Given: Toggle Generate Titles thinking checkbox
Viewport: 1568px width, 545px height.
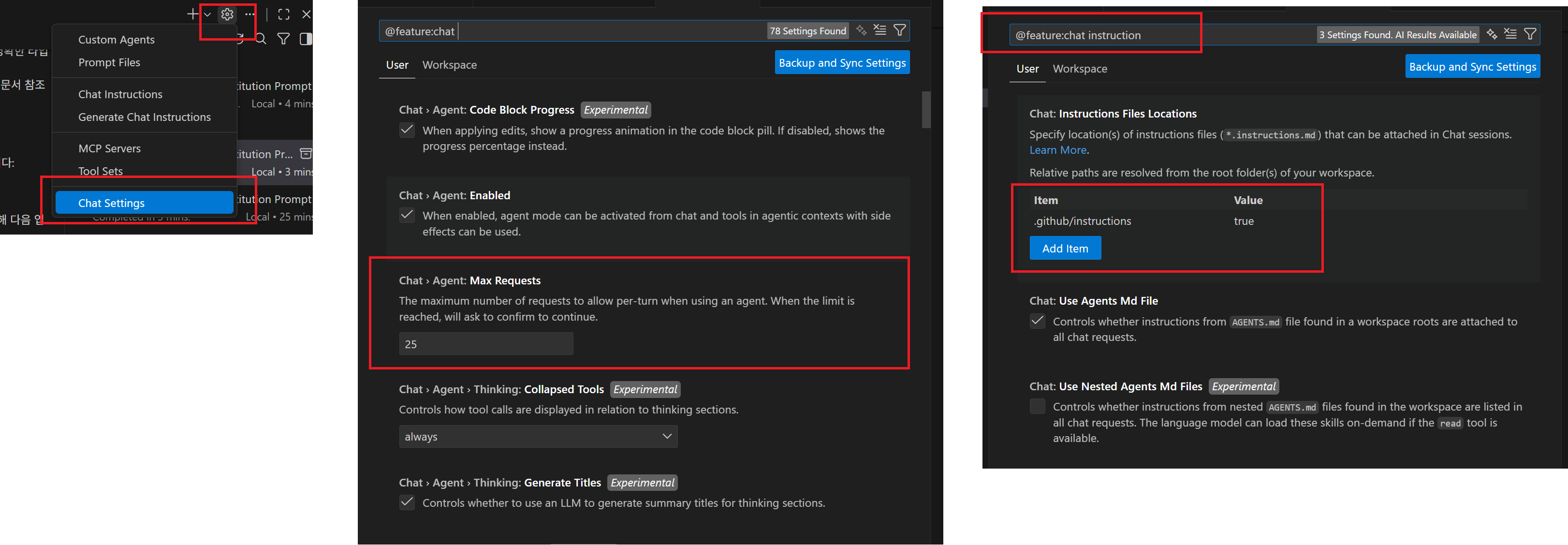Looking at the screenshot, I should click(x=407, y=502).
